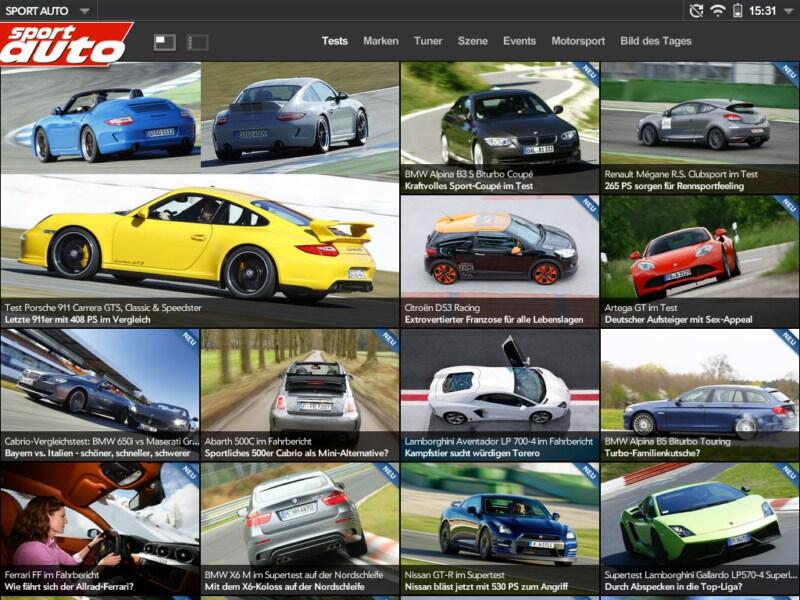Switch to list view layout
Screen dimensions: 800x600
tap(197, 42)
